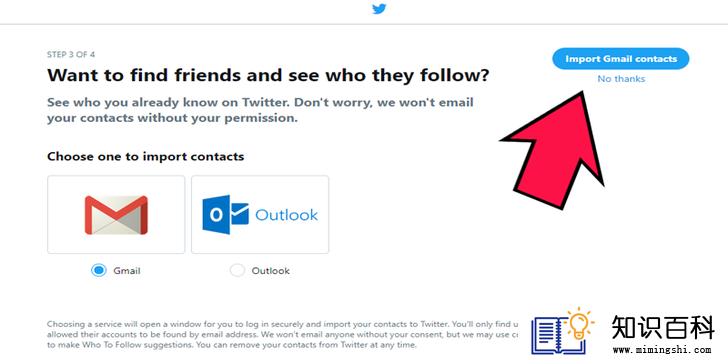The width and height of the screenshot is (728, 364).
Task: Click the open notebook watermark icon
Action: [x=552, y=335]
